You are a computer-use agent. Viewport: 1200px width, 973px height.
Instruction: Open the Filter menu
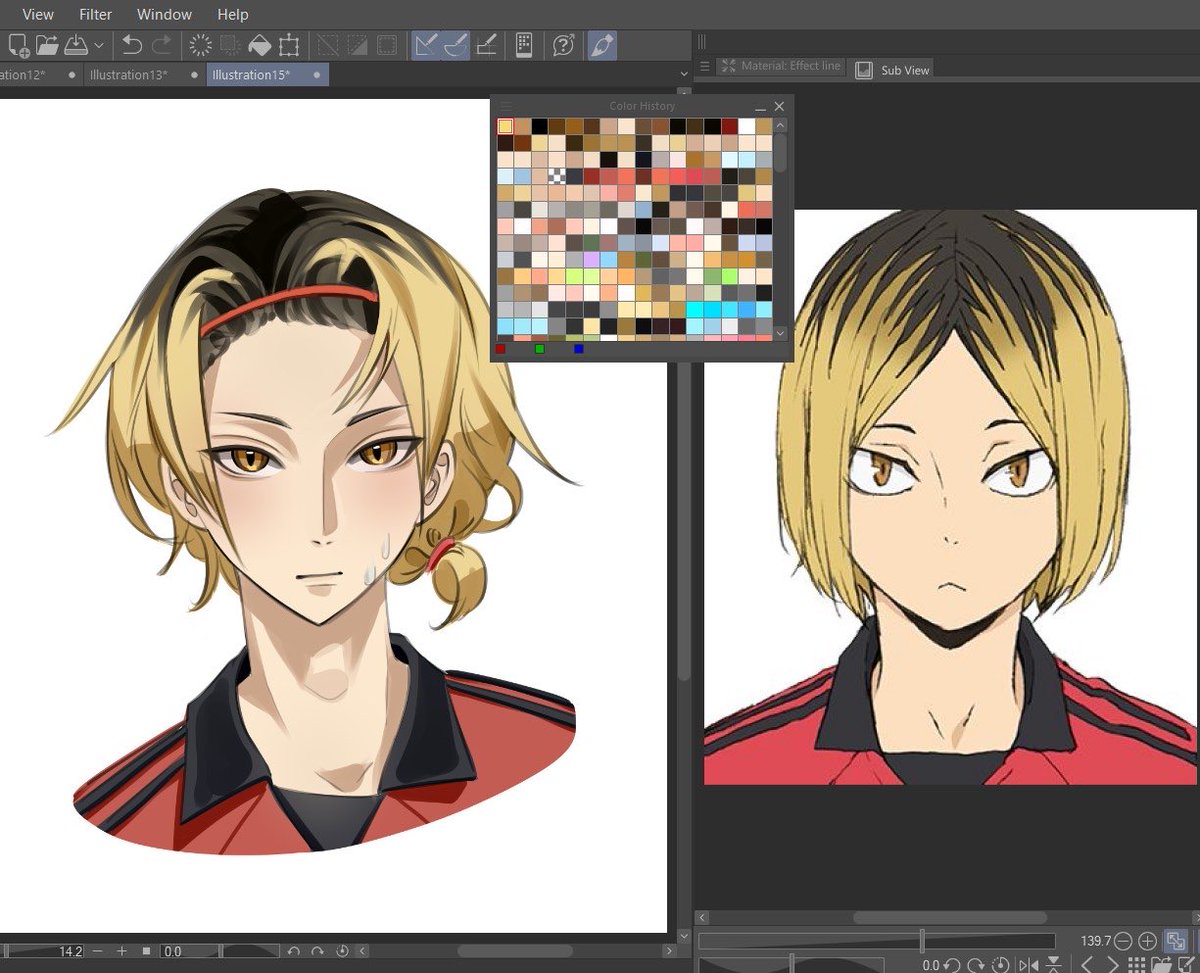point(96,14)
